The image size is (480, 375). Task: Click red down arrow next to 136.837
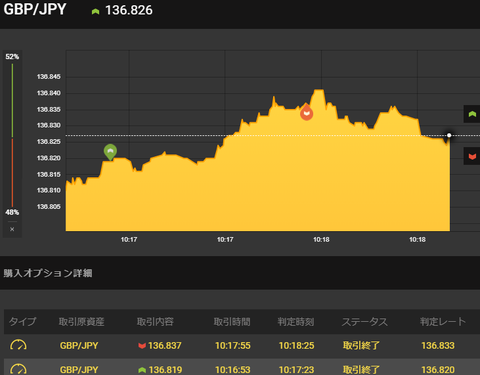[x=142, y=346]
